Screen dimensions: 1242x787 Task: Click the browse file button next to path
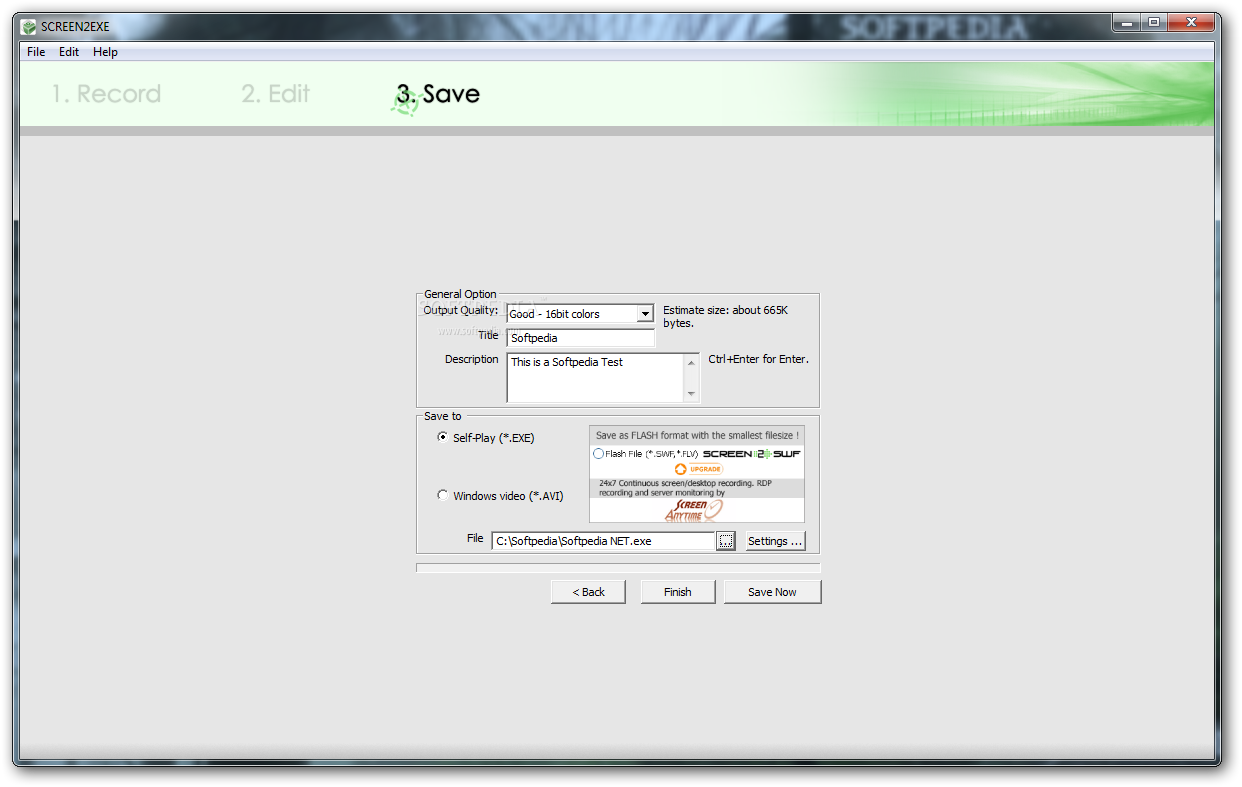point(726,541)
